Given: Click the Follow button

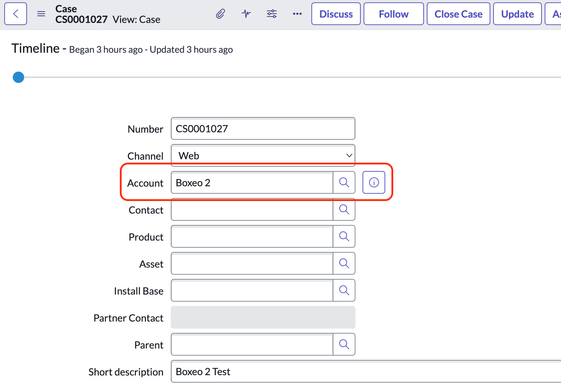Looking at the screenshot, I should tap(394, 14).
